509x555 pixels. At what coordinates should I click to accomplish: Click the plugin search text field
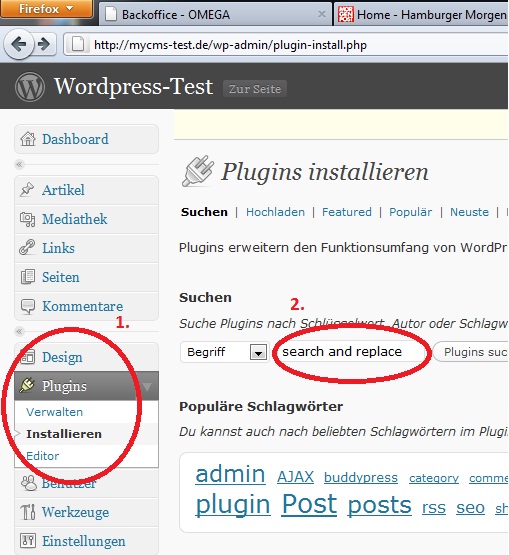click(x=349, y=352)
